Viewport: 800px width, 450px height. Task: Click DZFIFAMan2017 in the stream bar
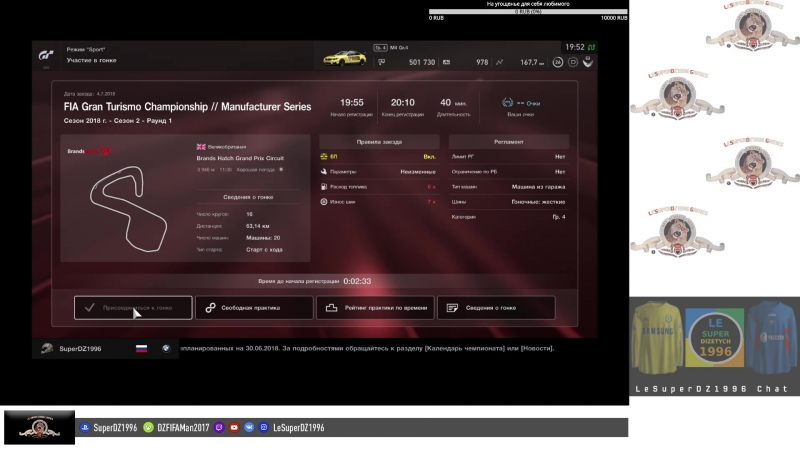(183, 428)
